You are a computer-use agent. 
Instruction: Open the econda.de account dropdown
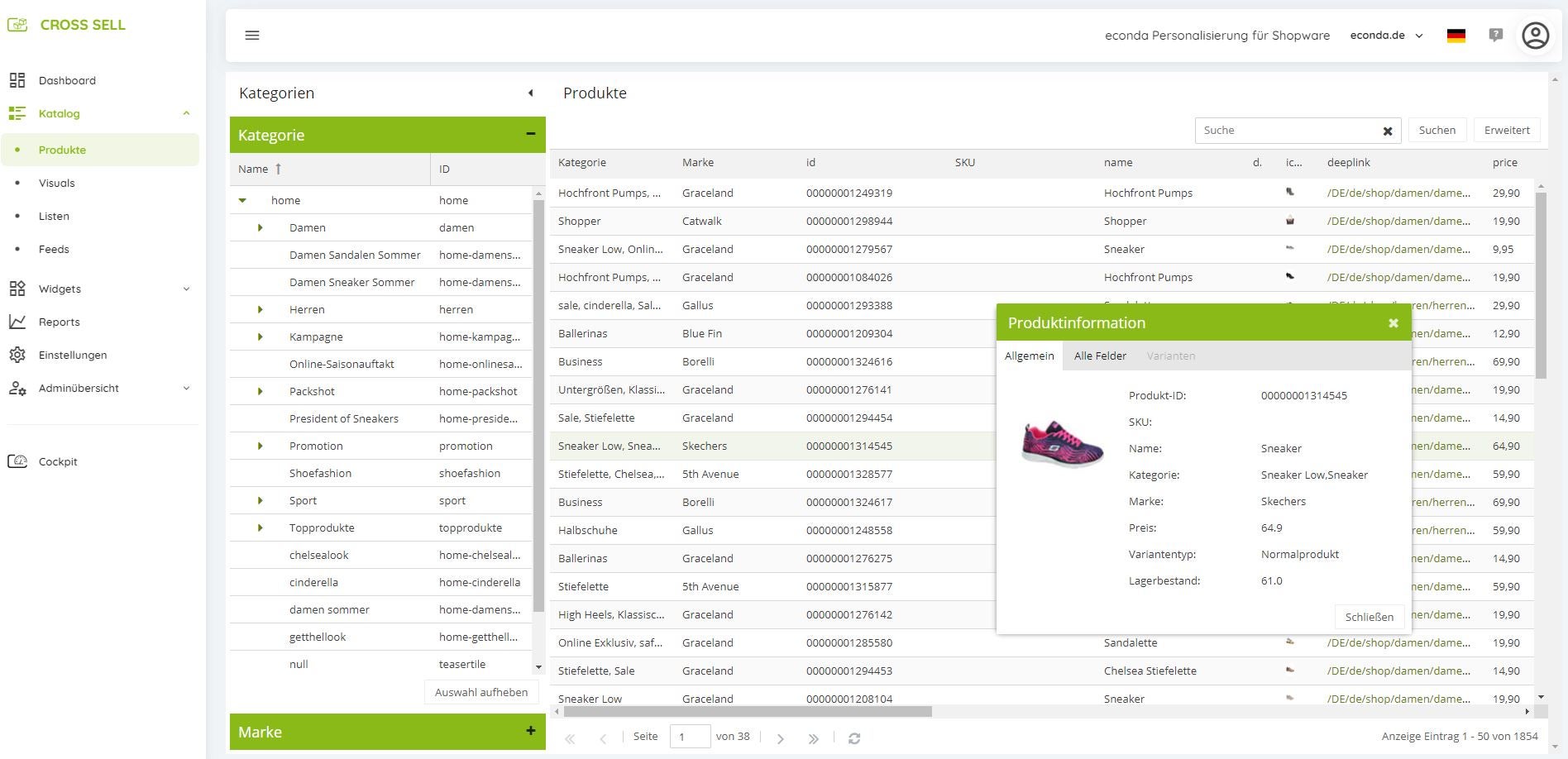tap(1387, 36)
